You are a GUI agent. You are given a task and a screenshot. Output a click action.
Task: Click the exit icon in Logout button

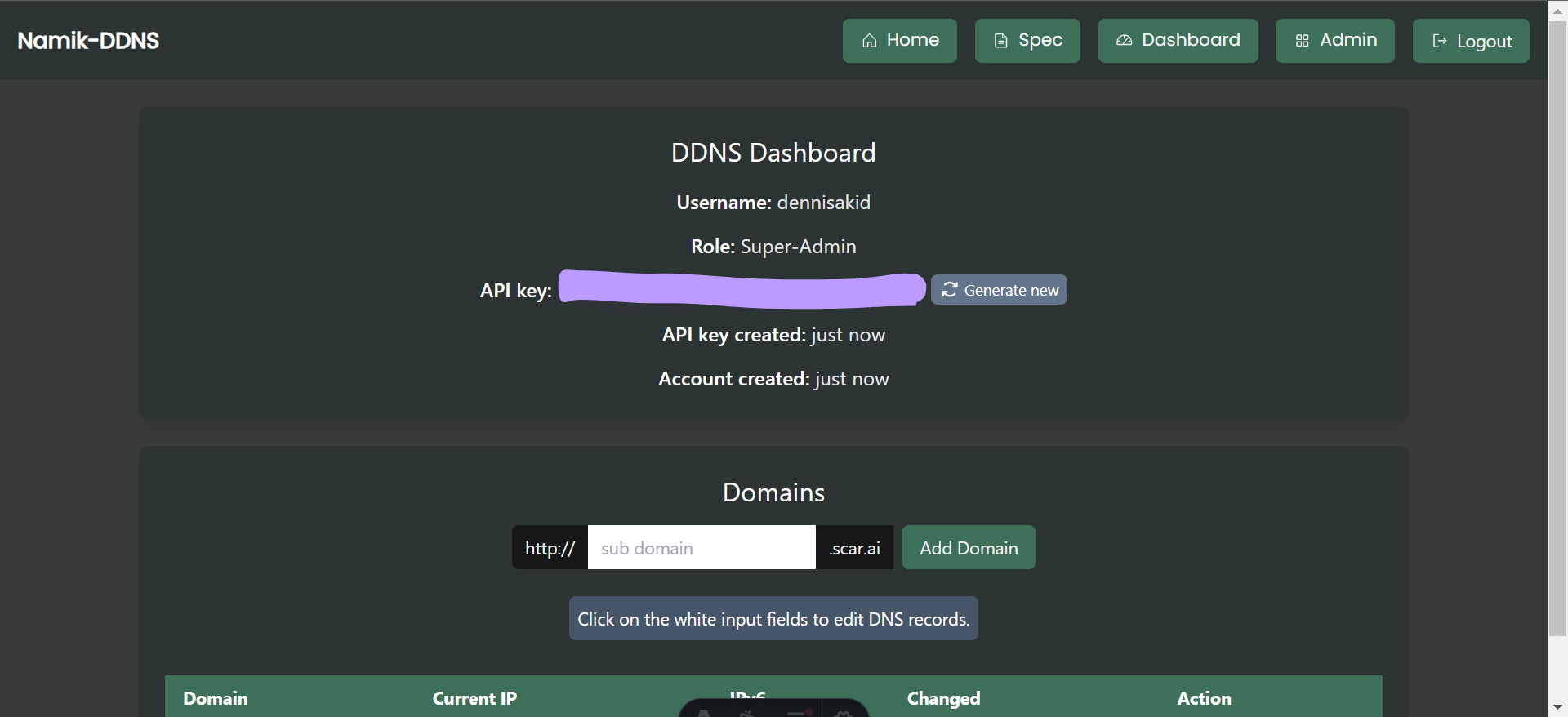[x=1440, y=41]
